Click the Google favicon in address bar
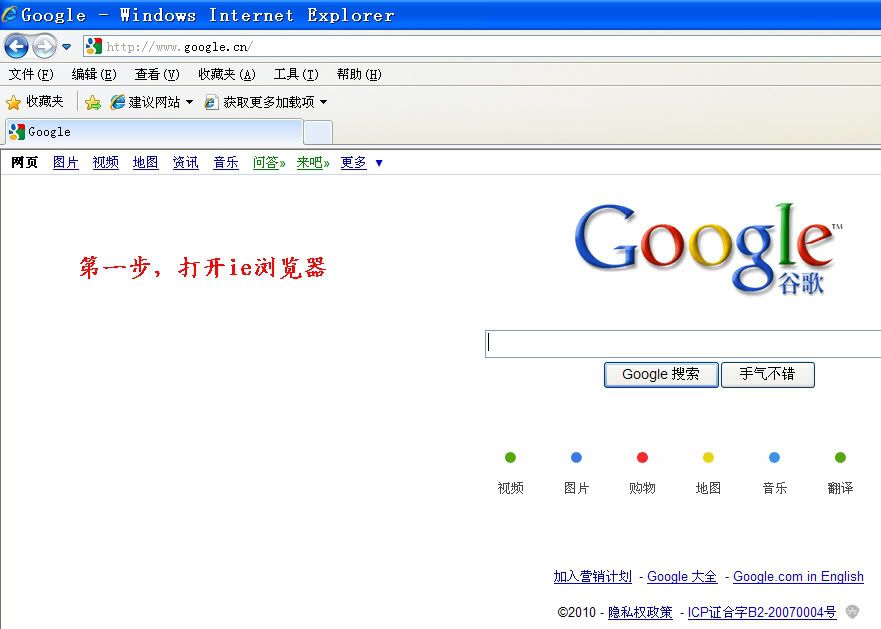The image size is (881, 629). click(94, 46)
